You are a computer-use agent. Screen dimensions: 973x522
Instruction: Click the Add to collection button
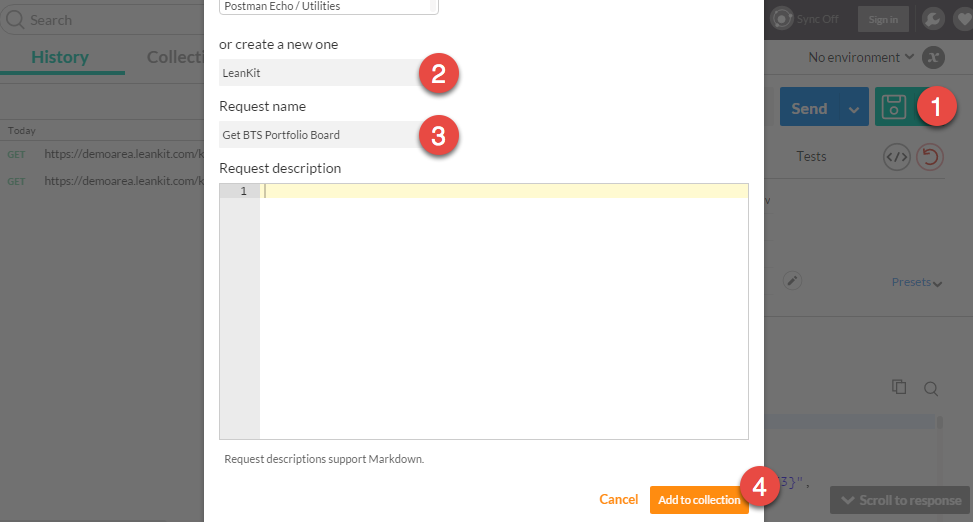coord(699,500)
